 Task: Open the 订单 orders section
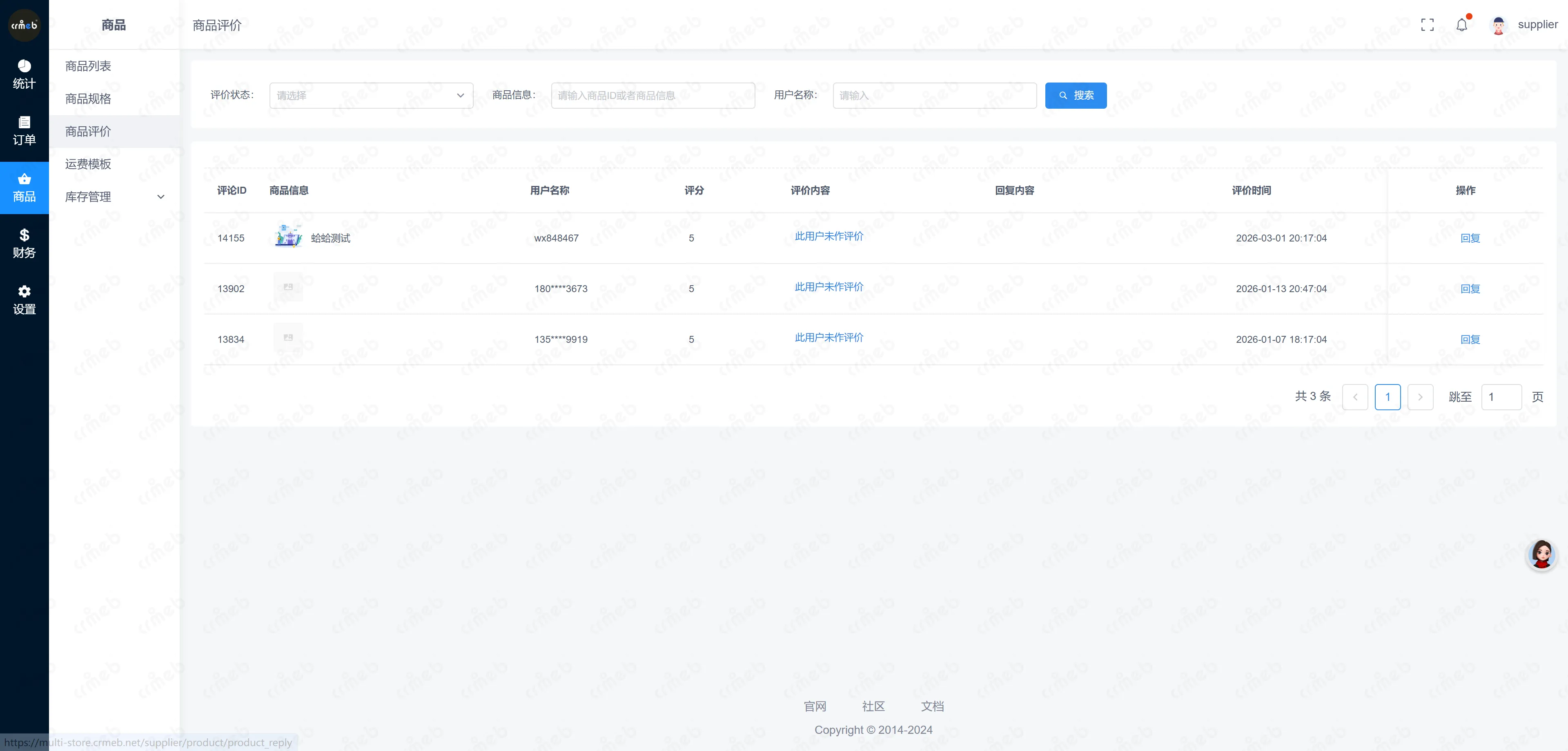tap(24, 131)
